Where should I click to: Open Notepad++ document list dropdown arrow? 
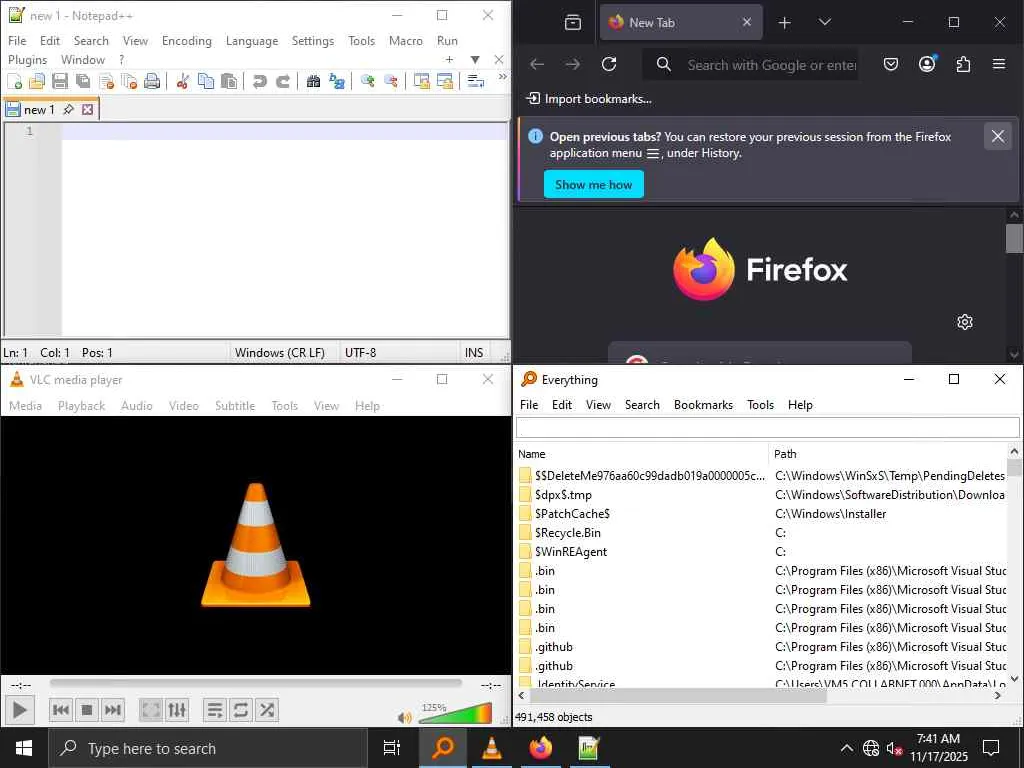[x=475, y=59]
